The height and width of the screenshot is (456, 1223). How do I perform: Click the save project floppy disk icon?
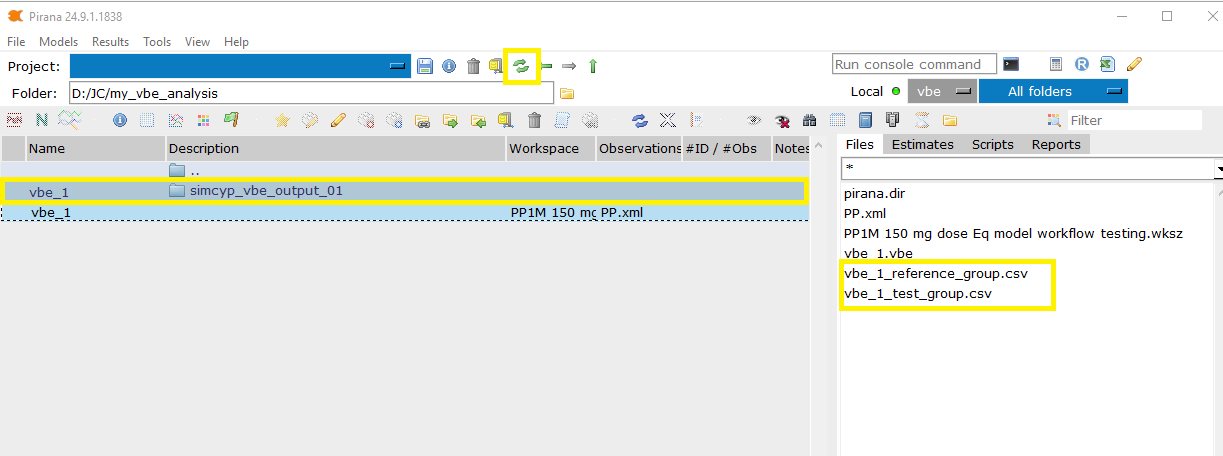pyautogui.click(x=425, y=66)
